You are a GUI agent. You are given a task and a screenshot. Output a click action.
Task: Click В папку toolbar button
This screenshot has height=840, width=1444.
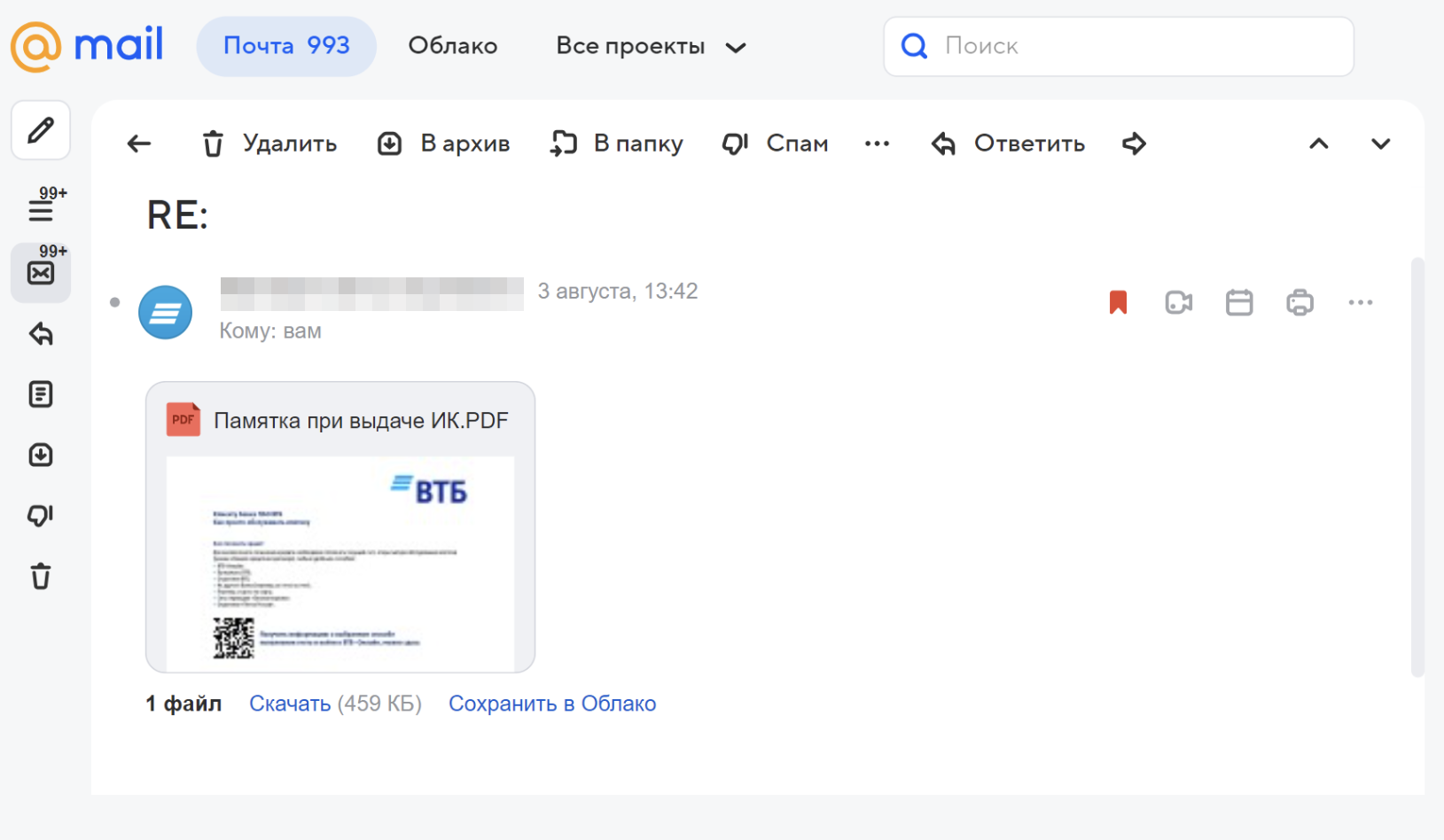616,144
